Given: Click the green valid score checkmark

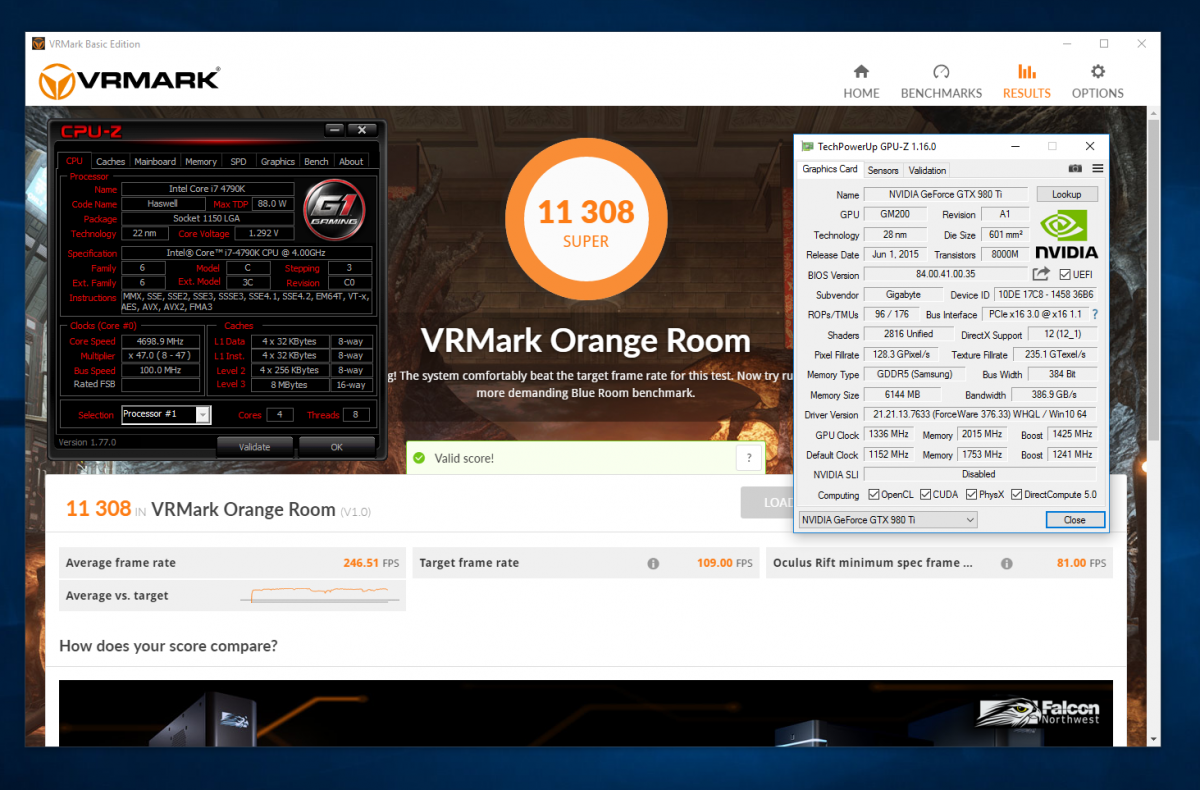Looking at the screenshot, I should pyautogui.click(x=420, y=458).
